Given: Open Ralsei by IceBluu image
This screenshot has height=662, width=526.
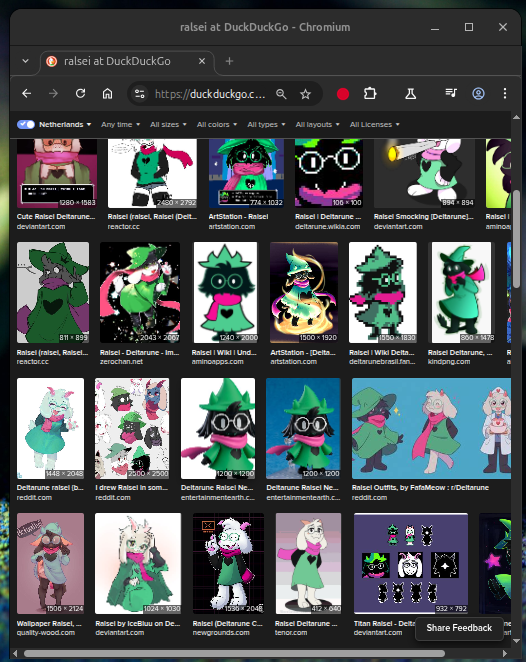Looking at the screenshot, I should (x=138, y=564).
